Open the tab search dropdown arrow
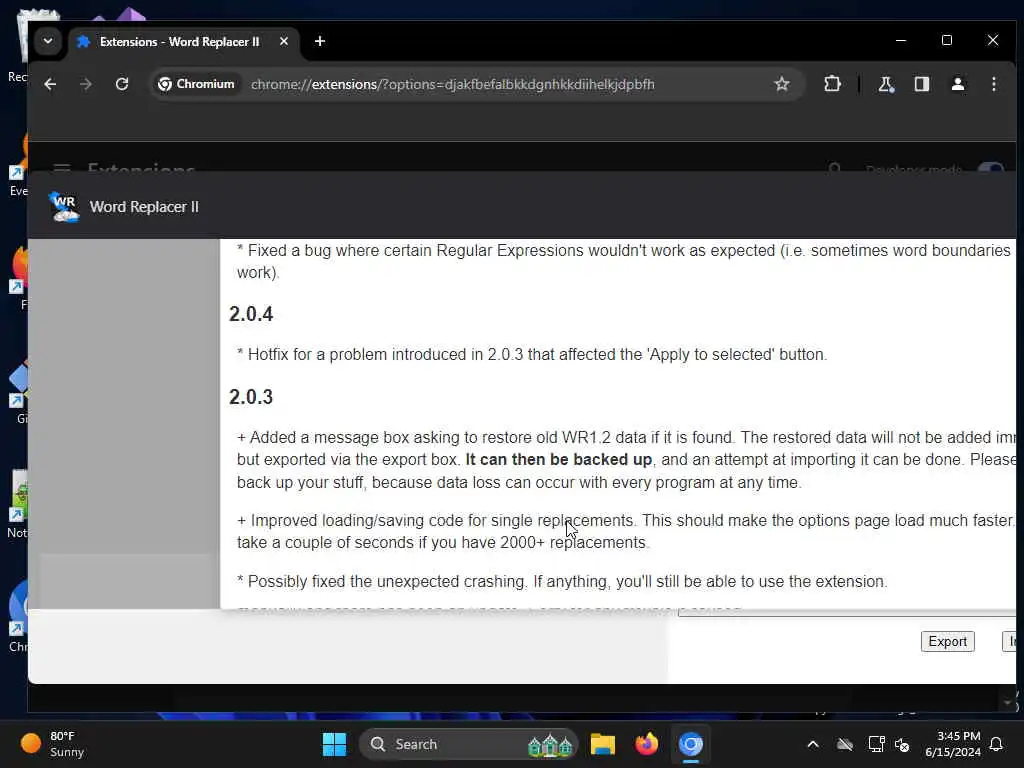1024x768 pixels. point(48,41)
